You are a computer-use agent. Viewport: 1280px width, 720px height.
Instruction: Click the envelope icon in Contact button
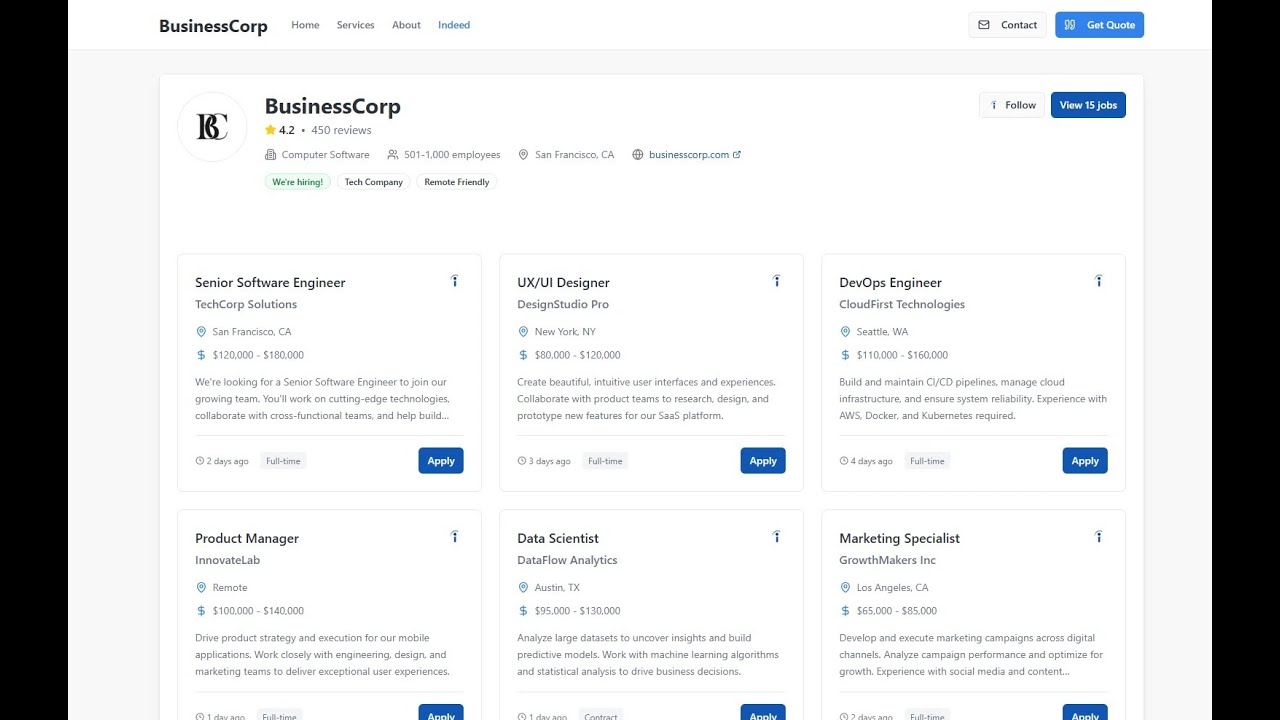pyautogui.click(x=984, y=25)
